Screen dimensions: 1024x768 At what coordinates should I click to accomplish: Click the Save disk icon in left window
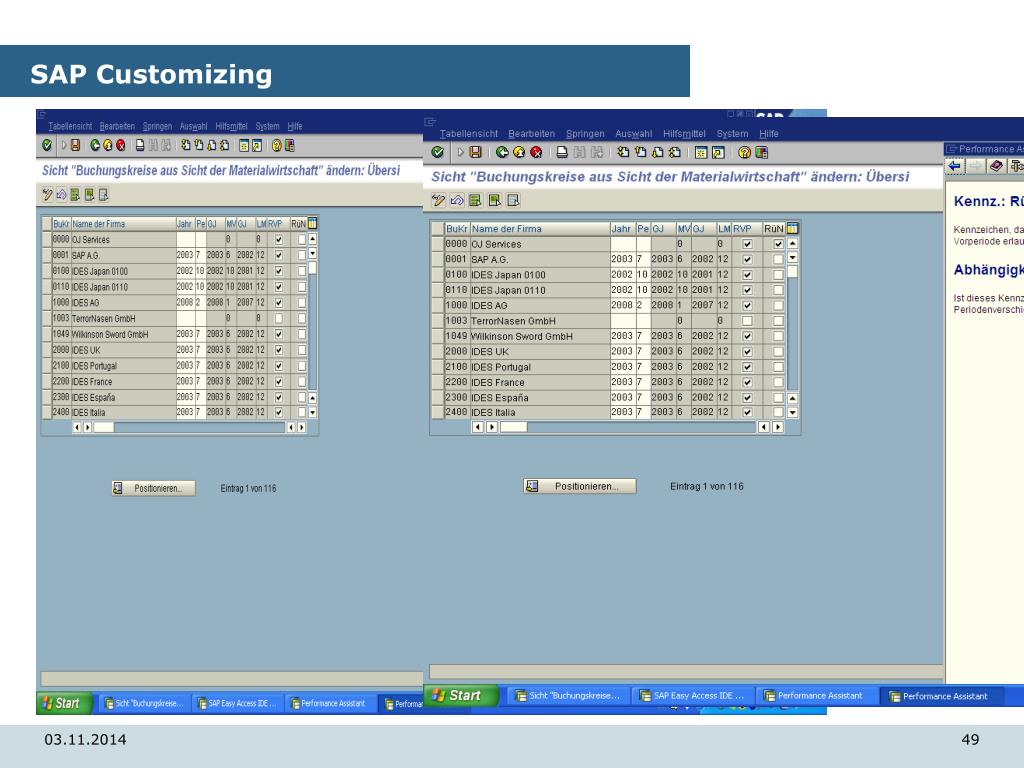point(76,145)
